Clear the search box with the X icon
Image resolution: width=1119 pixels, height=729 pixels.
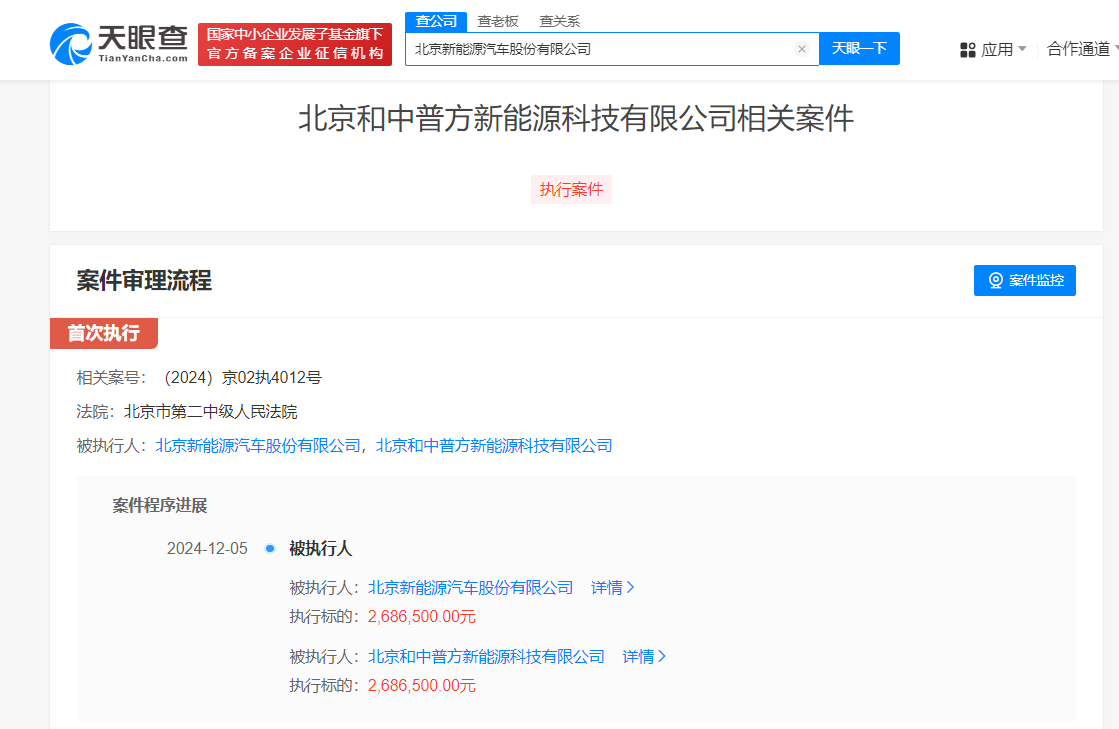801,49
